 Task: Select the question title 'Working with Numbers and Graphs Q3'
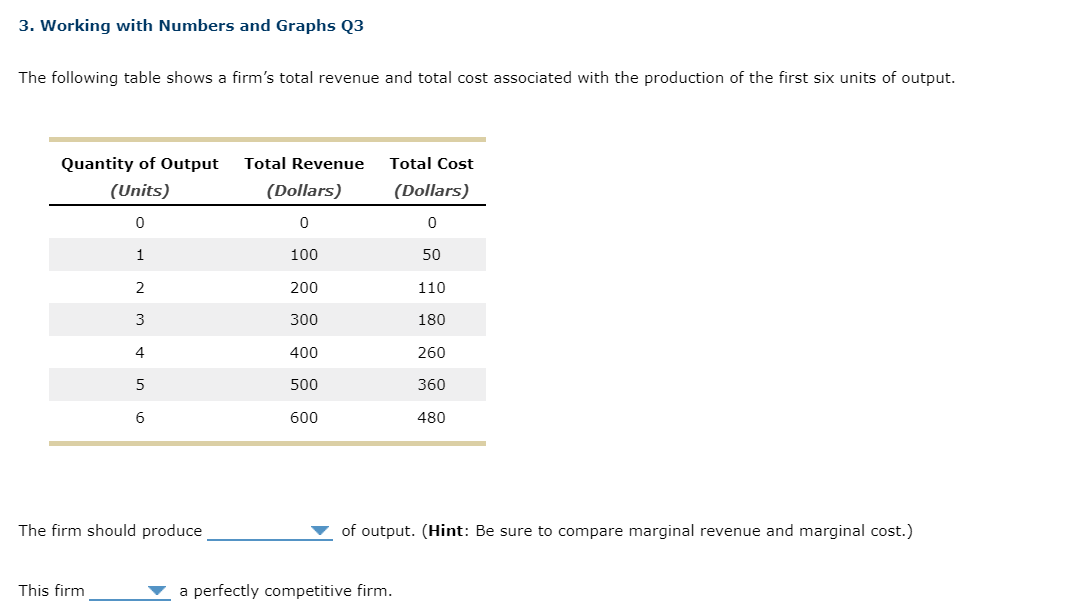point(192,25)
